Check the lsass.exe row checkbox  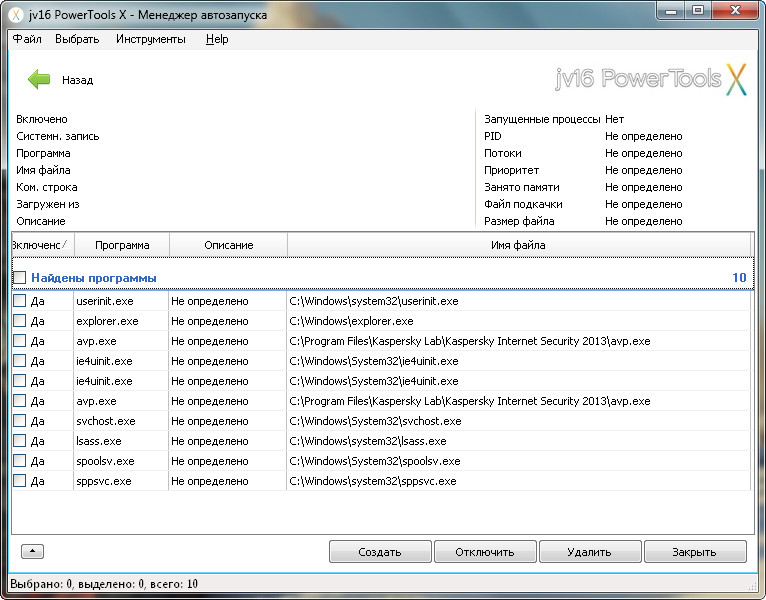click(20, 441)
